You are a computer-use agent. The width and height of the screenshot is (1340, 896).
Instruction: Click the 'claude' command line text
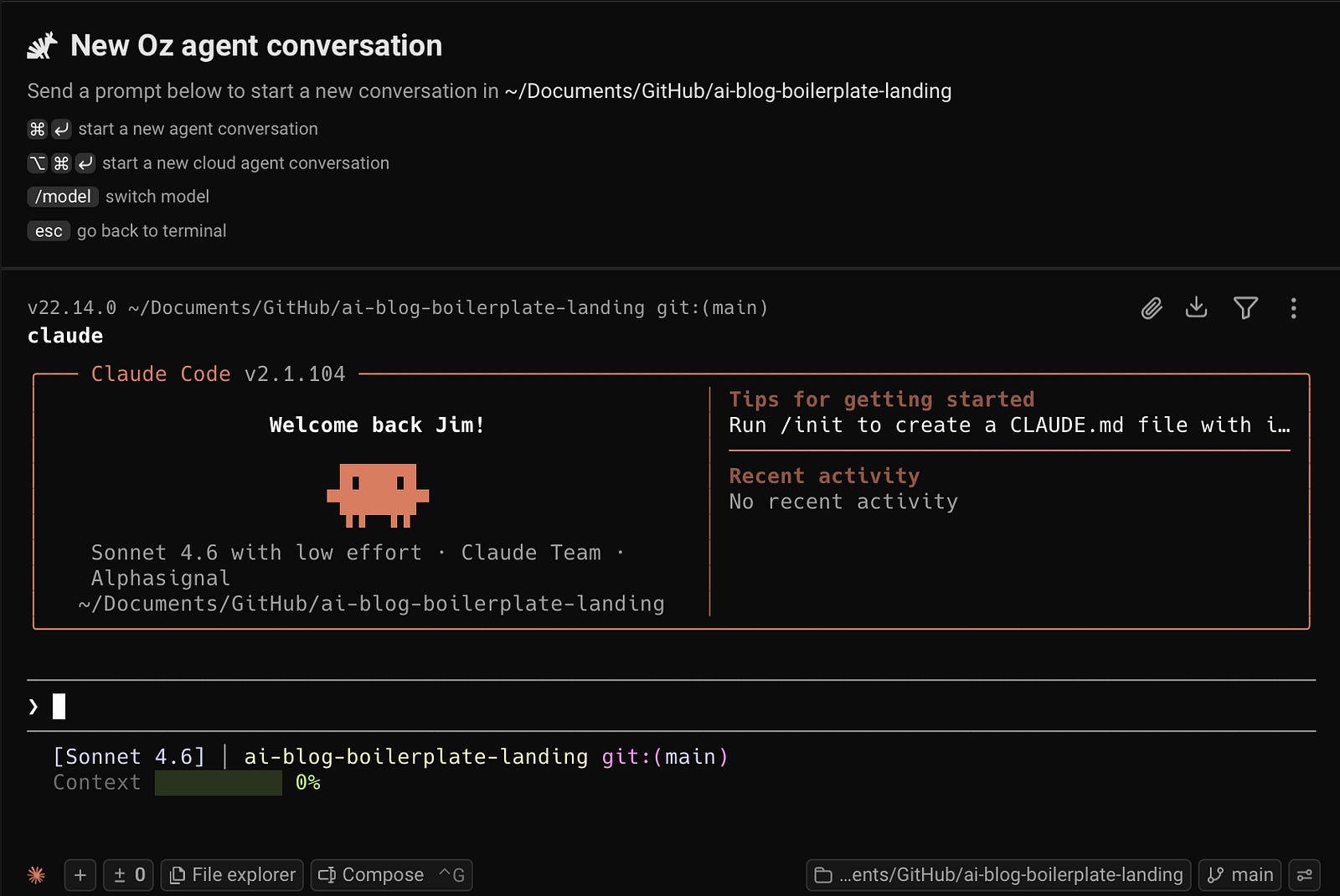[x=65, y=336]
